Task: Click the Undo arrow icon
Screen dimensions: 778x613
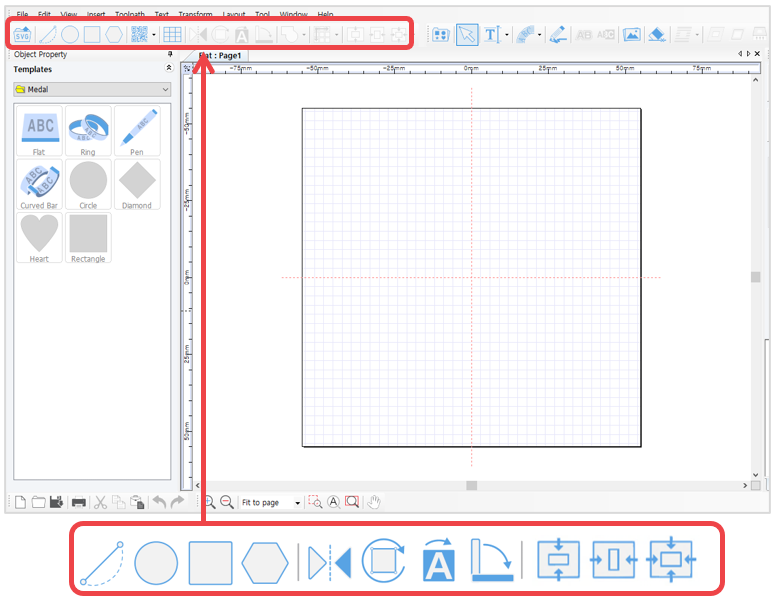Action: click(x=159, y=502)
